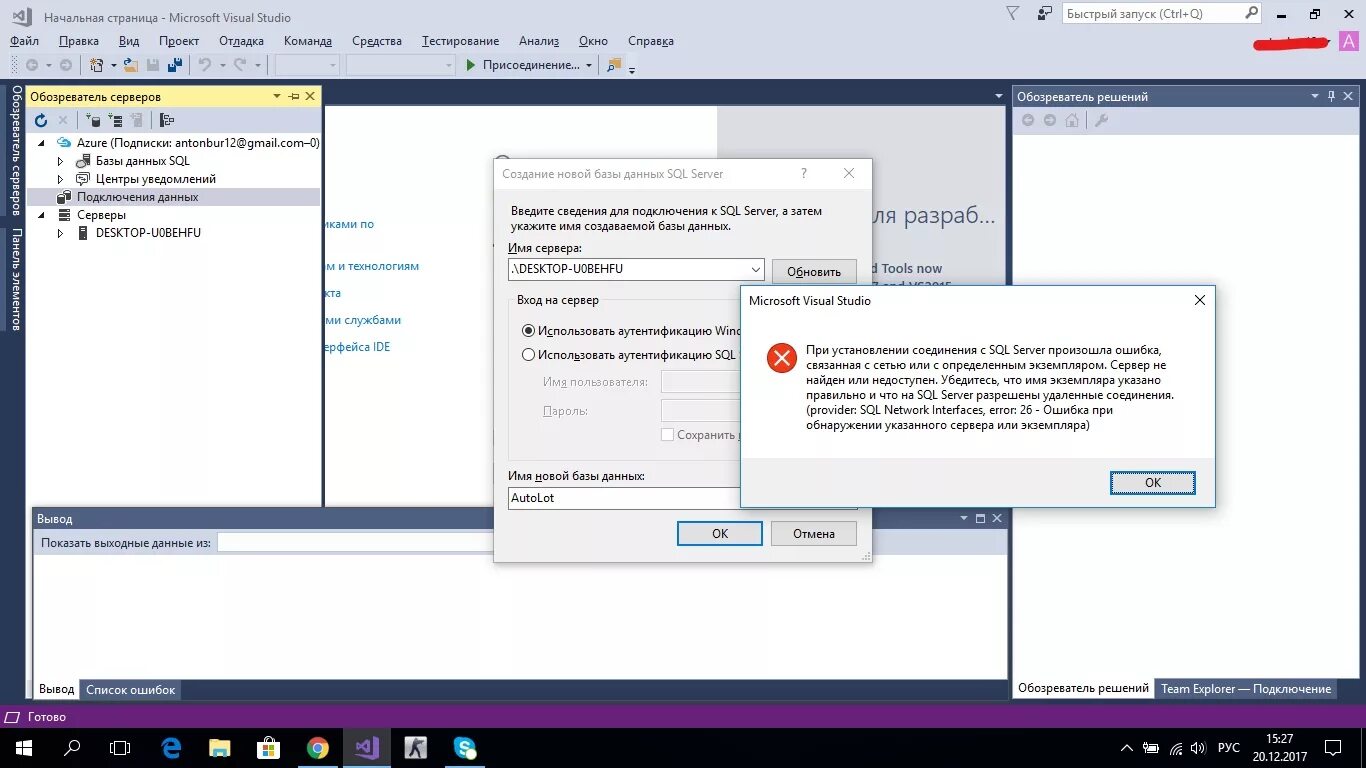
Task: Open Chrome from the taskbar
Action: pyautogui.click(x=317, y=748)
